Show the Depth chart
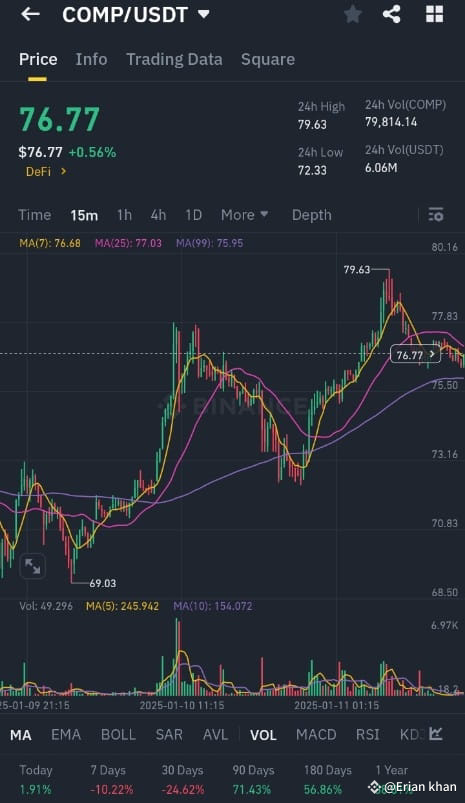Viewport: 465px width, 803px height. [311, 215]
